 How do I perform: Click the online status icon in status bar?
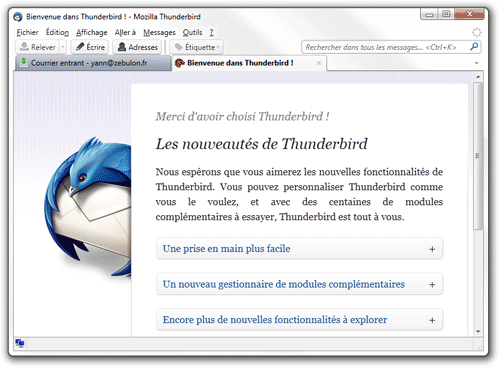(x=20, y=343)
